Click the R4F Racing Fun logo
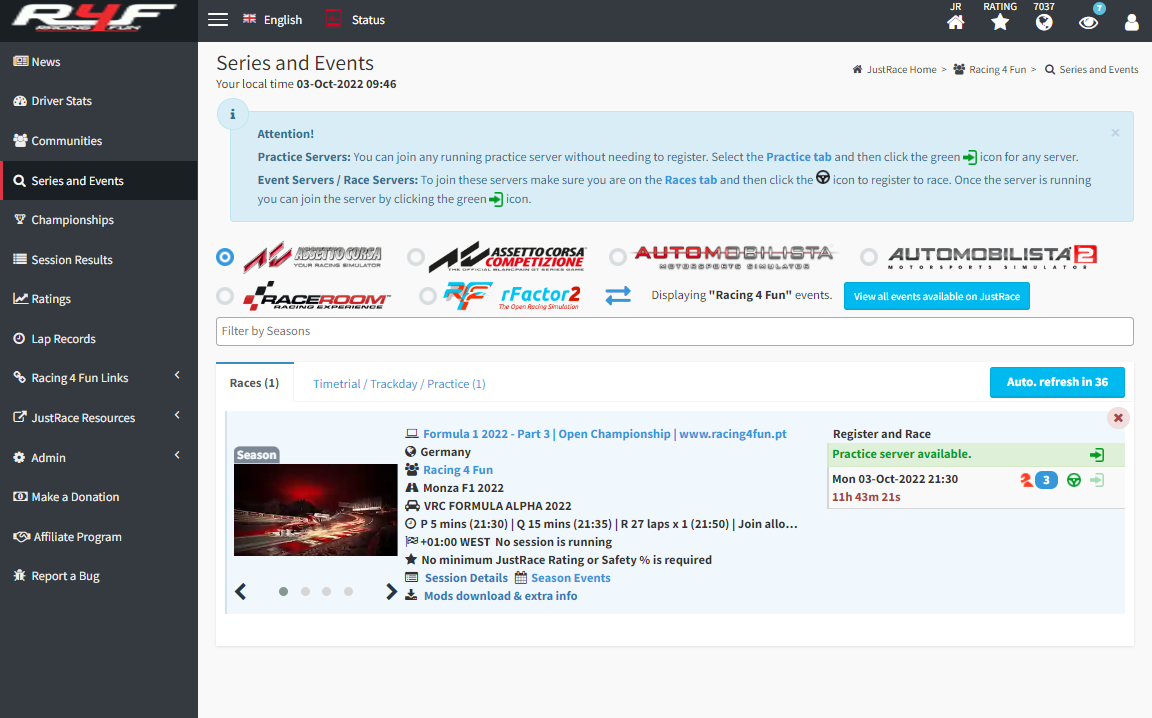Image resolution: width=1152 pixels, height=718 pixels. [94, 18]
